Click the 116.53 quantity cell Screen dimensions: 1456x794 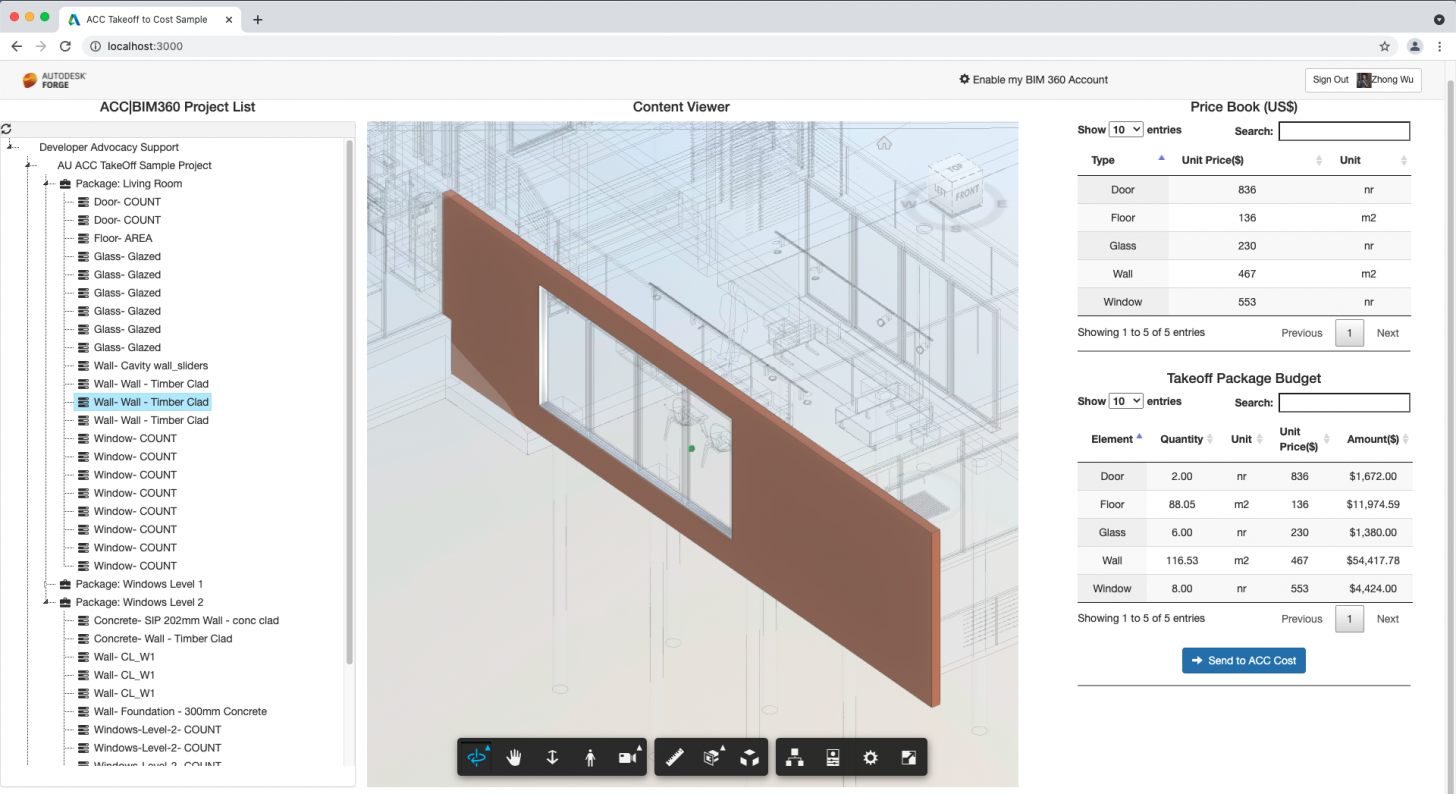1181,561
